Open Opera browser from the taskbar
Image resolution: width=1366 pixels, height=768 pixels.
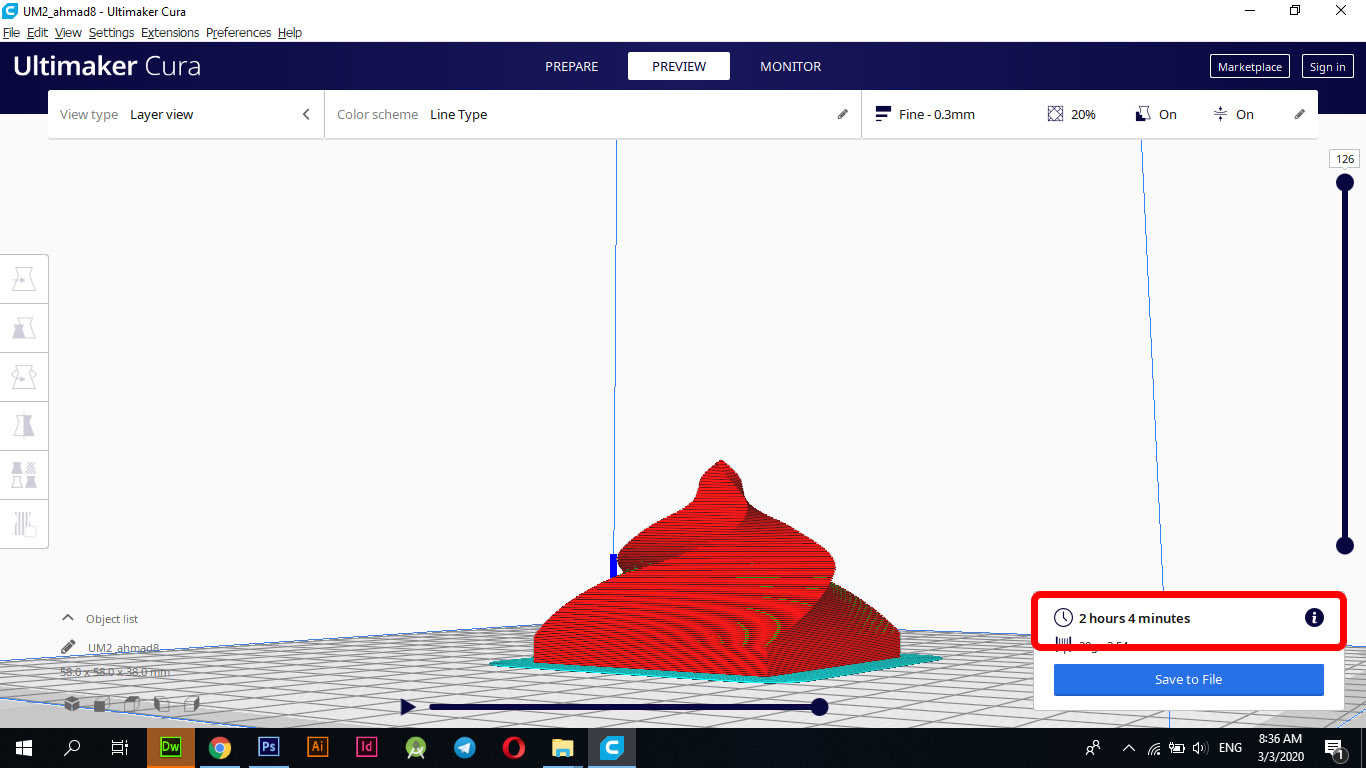[514, 747]
